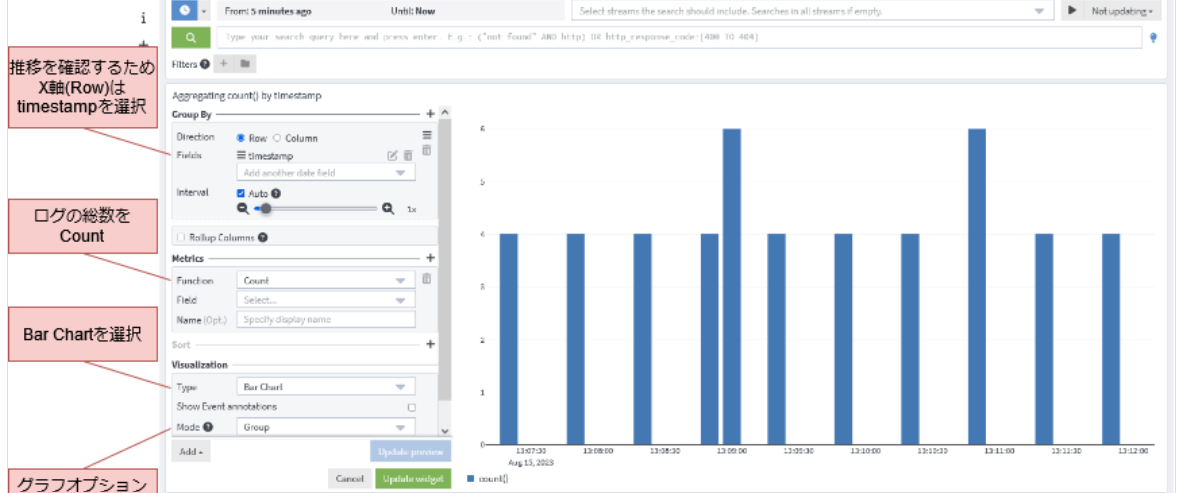Screen dimensions: 1177x493
Task: Expand the visualization Type dropdown
Action: point(325,386)
